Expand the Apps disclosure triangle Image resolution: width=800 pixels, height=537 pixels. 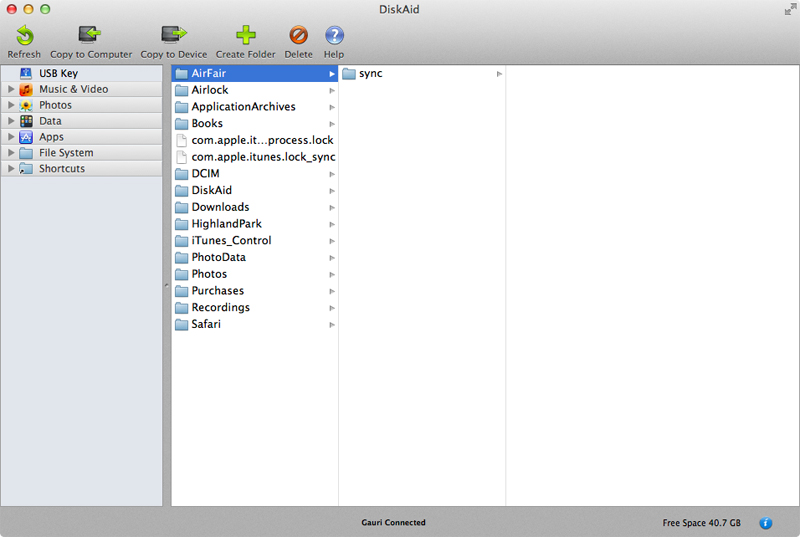pyautogui.click(x=11, y=137)
